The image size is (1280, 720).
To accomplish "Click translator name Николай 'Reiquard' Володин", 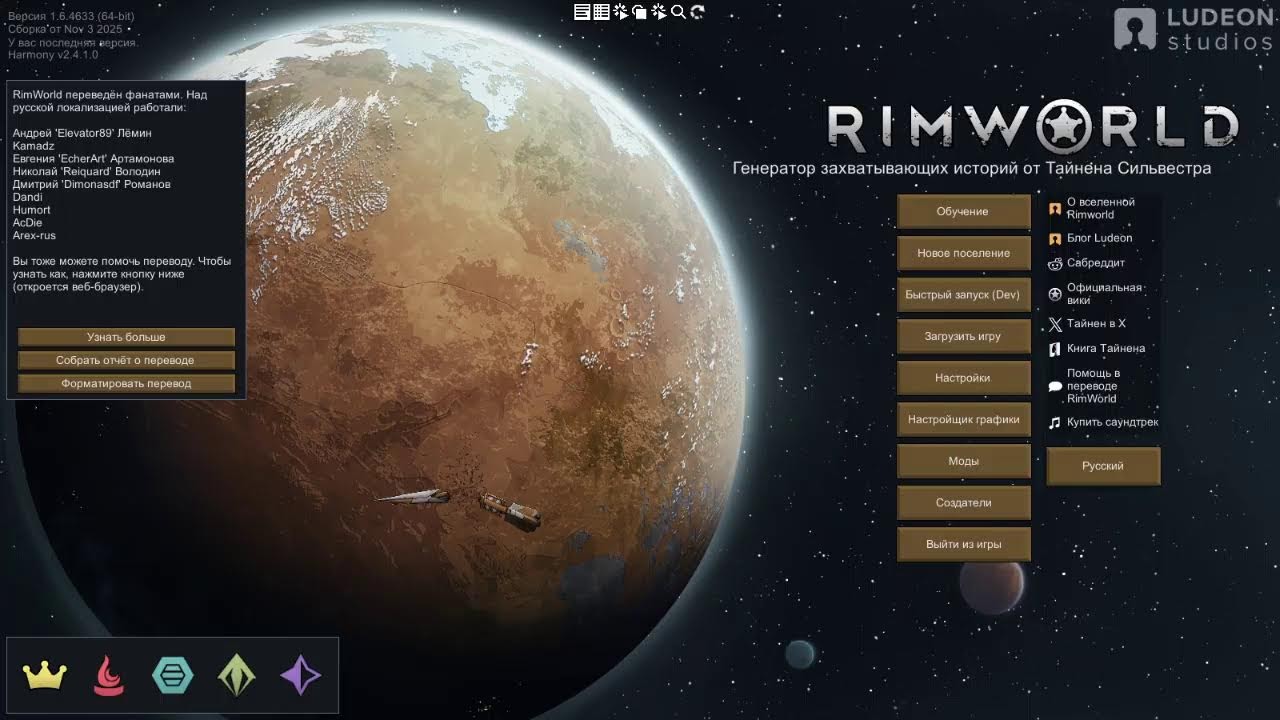I will [86, 172].
